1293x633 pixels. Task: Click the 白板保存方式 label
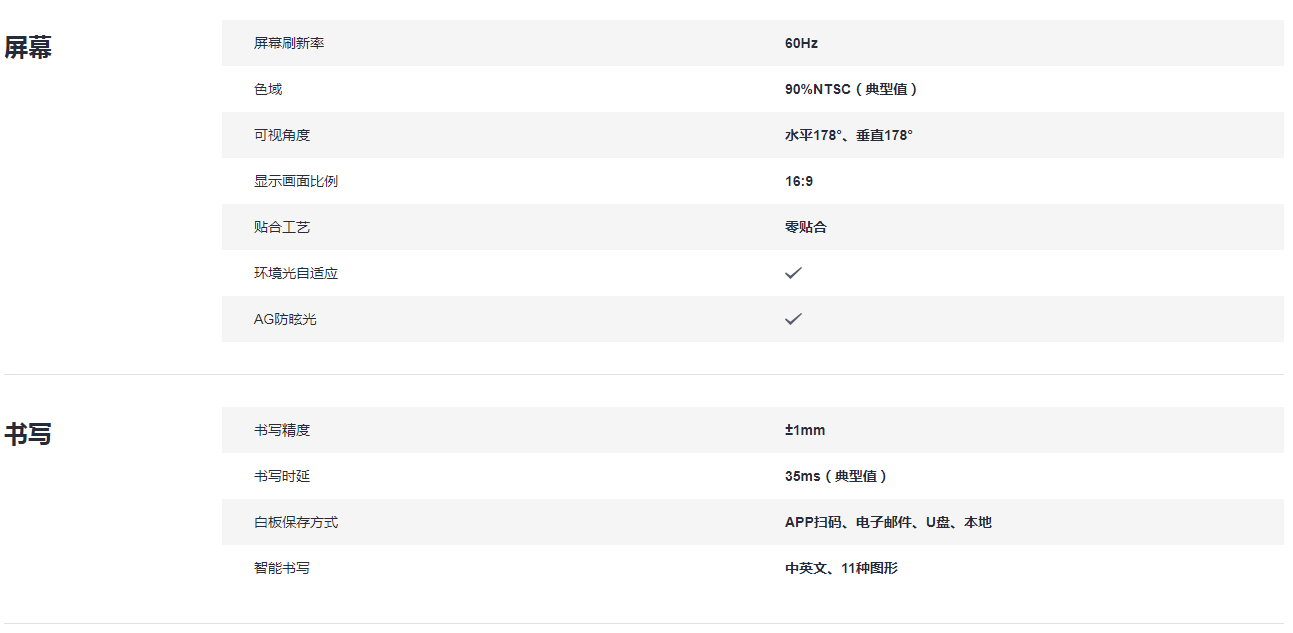tap(296, 522)
